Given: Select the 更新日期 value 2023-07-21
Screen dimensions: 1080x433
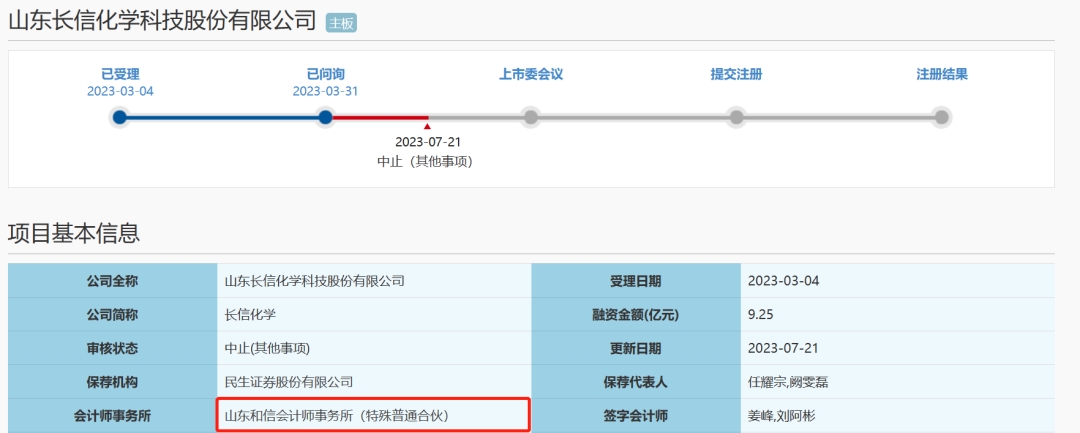Looking at the screenshot, I should (783, 348).
